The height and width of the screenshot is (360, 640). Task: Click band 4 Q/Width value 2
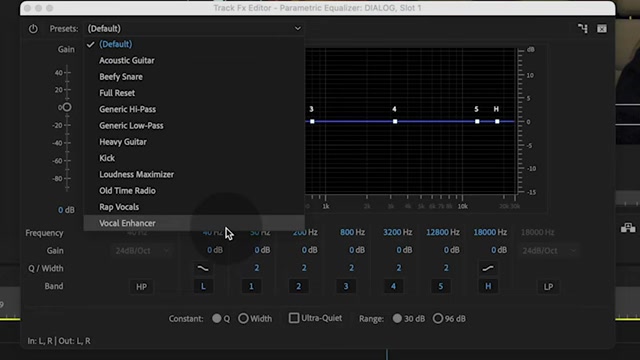(x=398, y=268)
